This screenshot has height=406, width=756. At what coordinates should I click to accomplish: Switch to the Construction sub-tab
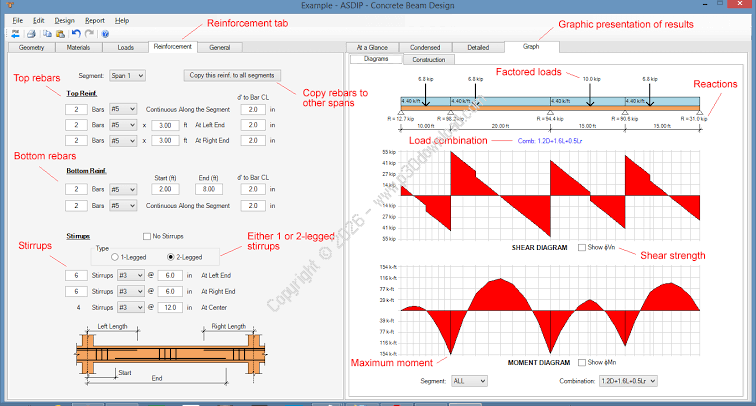(x=429, y=60)
